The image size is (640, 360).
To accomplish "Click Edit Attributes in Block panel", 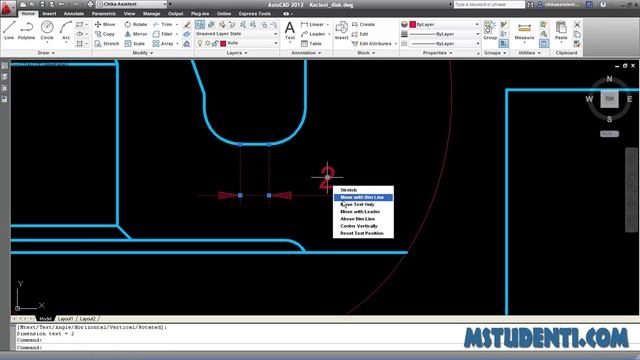I will [x=371, y=43].
